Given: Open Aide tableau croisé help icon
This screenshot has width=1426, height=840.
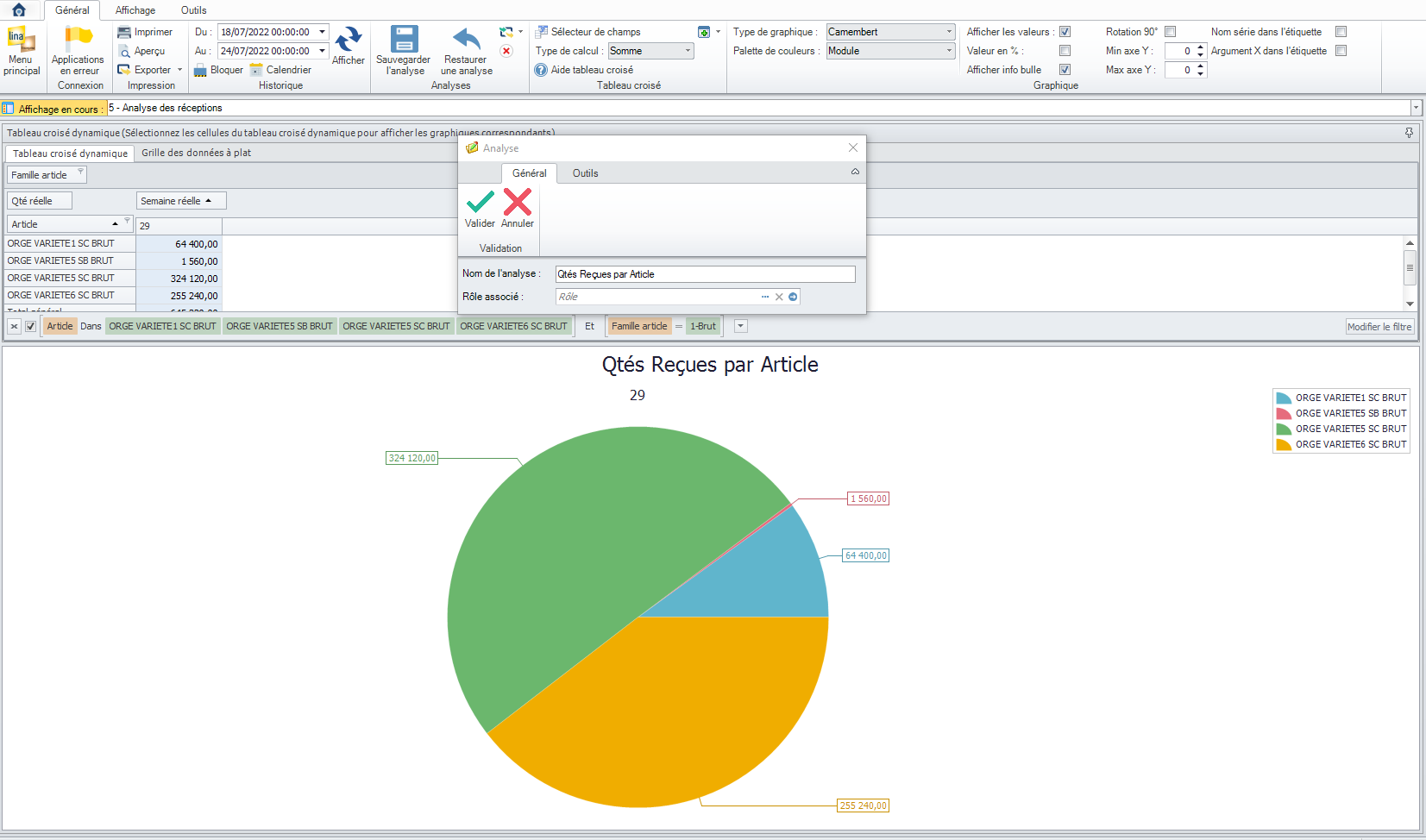Looking at the screenshot, I should pyautogui.click(x=541, y=70).
